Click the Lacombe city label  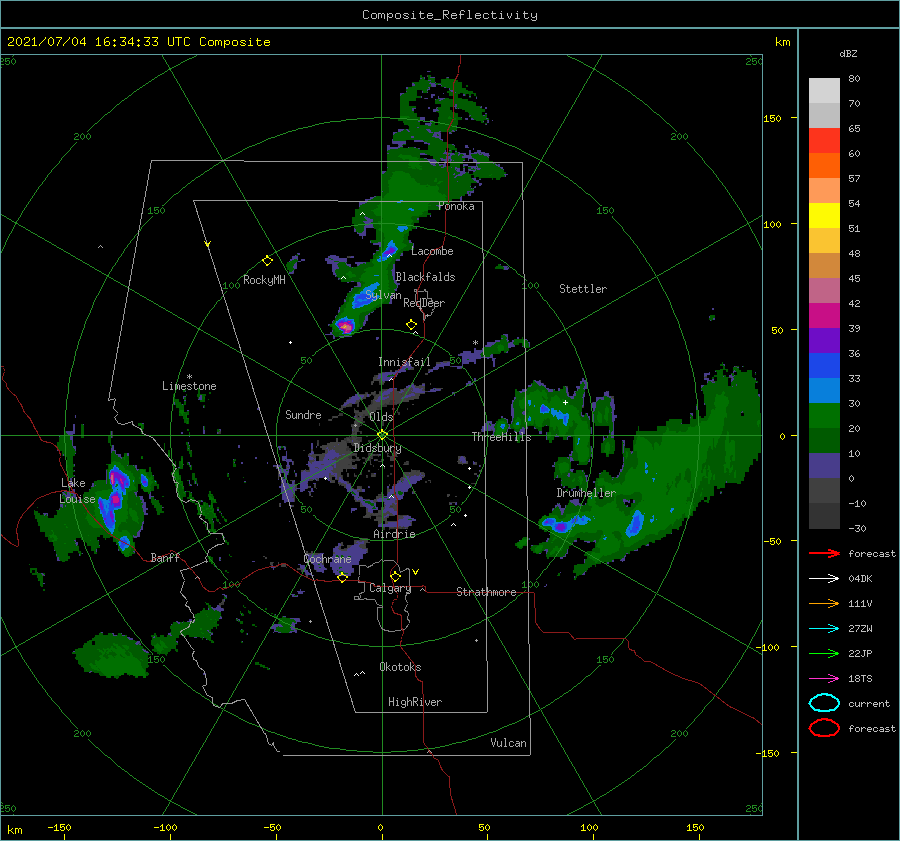(432, 251)
